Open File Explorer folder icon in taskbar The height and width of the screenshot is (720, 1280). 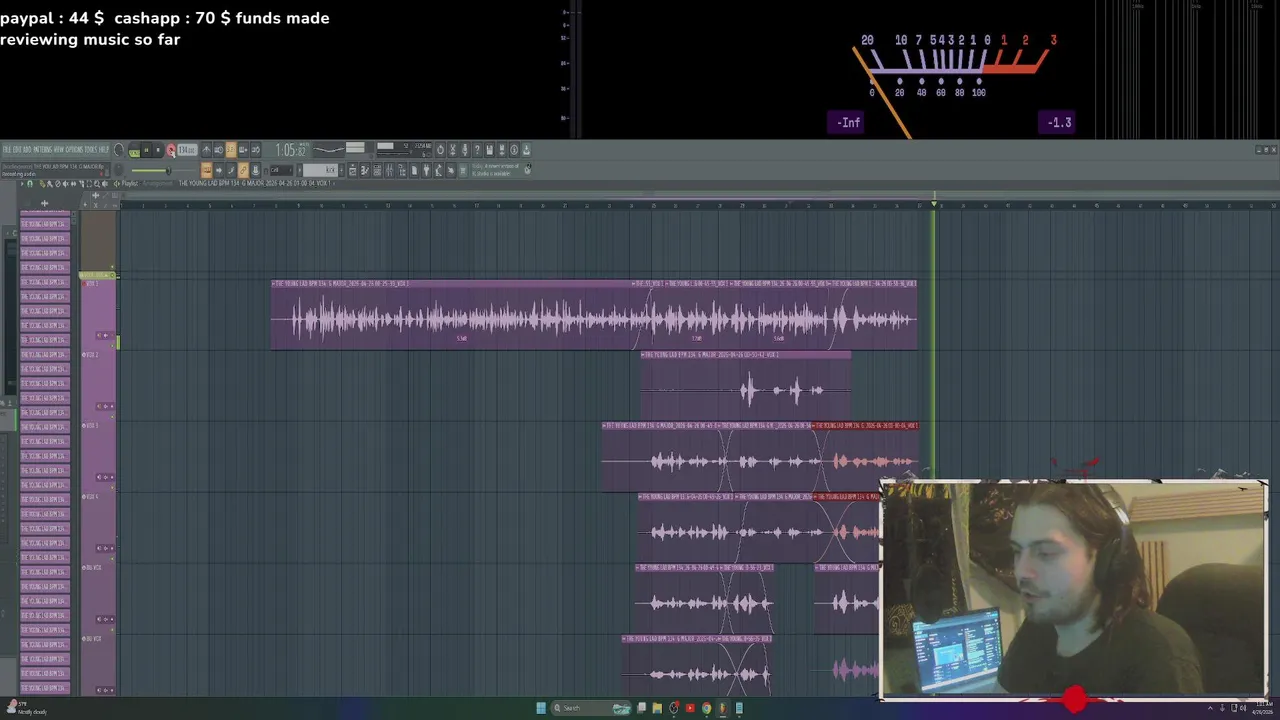(x=657, y=708)
